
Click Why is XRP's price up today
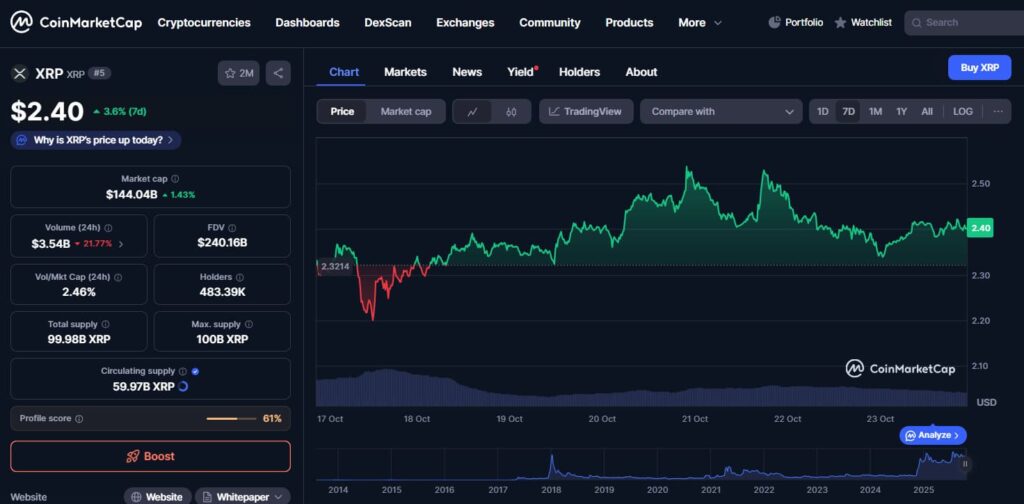pyautogui.click(x=97, y=140)
